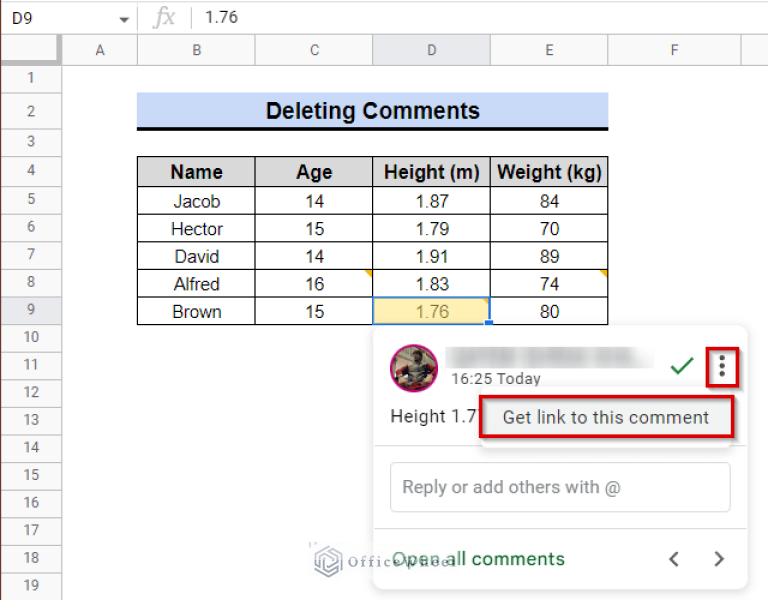The width and height of the screenshot is (768, 600).
Task: Select the cell containing Jacob
Action: point(196,201)
